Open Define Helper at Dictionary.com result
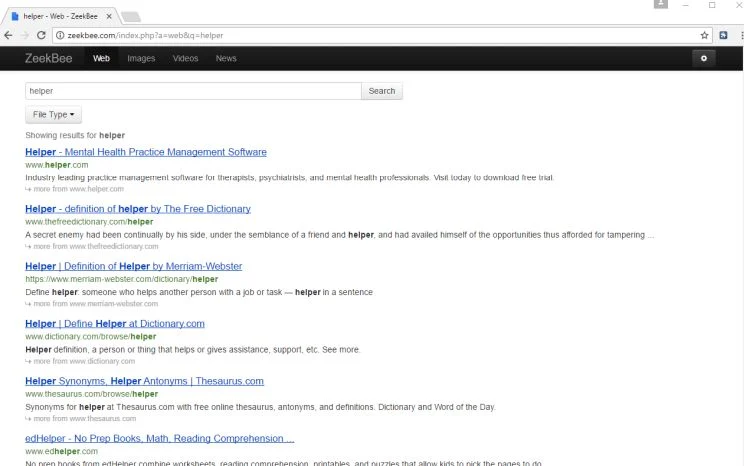Viewport: 744px width, 466px height. (x=115, y=324)
